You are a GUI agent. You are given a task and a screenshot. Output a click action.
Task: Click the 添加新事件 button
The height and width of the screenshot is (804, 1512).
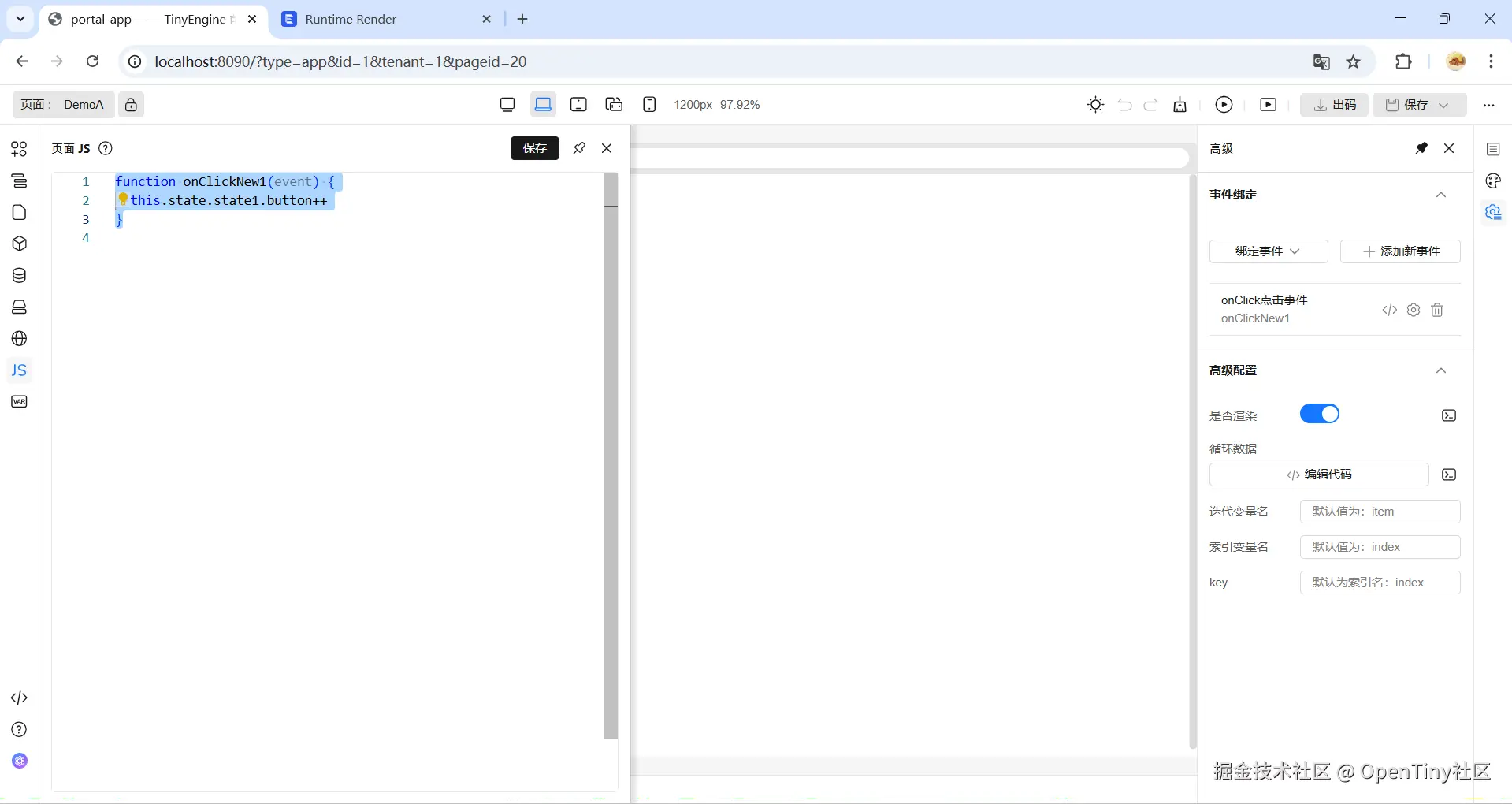(1400, 251)
